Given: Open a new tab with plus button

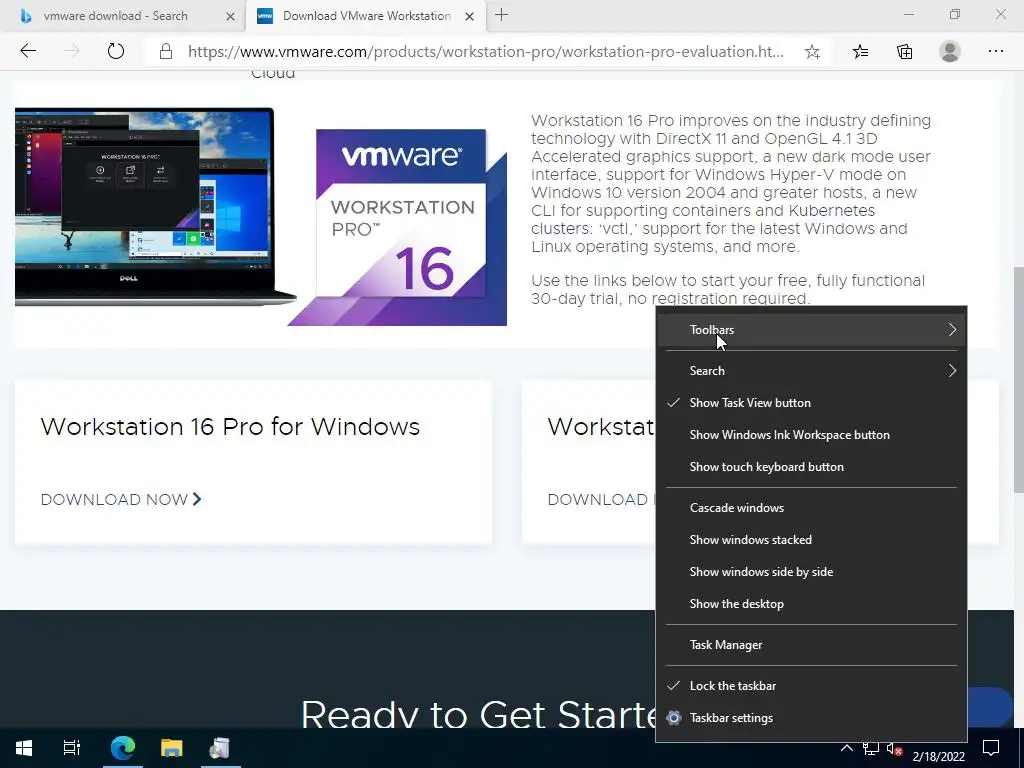Looking at the screenshot, I should tap(502, 15).
